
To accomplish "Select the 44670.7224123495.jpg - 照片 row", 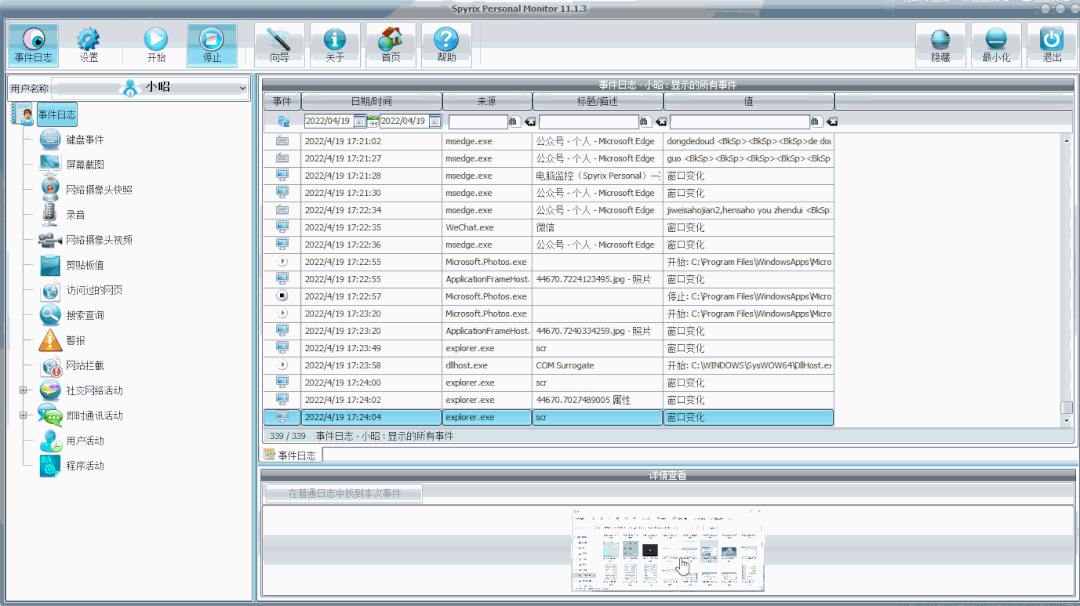I will pos(549,279).
